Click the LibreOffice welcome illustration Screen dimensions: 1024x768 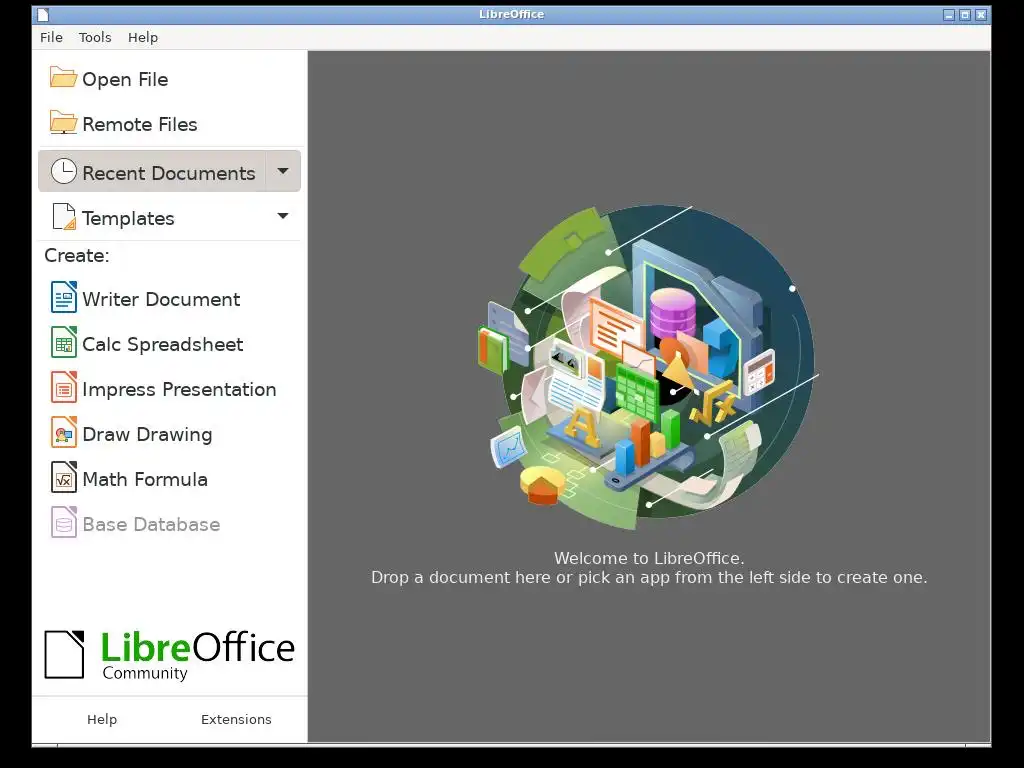pyautogui.click(x=648, y=366)
